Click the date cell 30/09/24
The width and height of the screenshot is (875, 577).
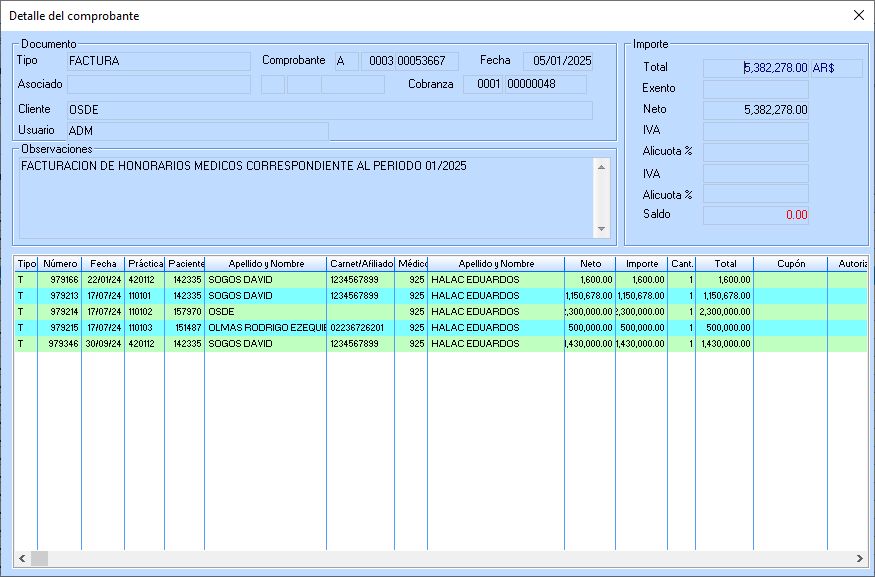(103, 344)
